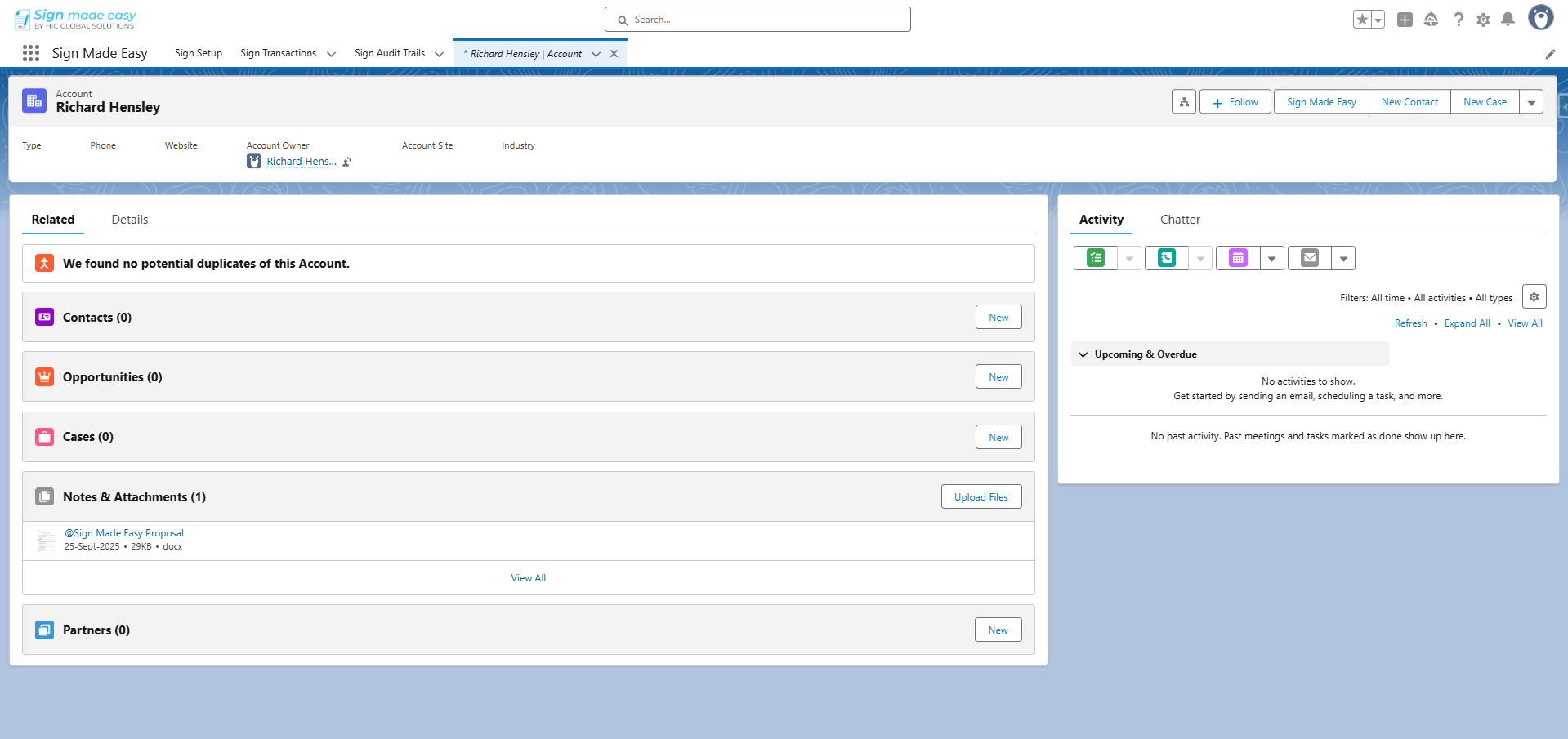This screenshot has height=739, width=1568.
Task: Open the Sign Audit Trails tab
Action: click(x=390, y=53)
